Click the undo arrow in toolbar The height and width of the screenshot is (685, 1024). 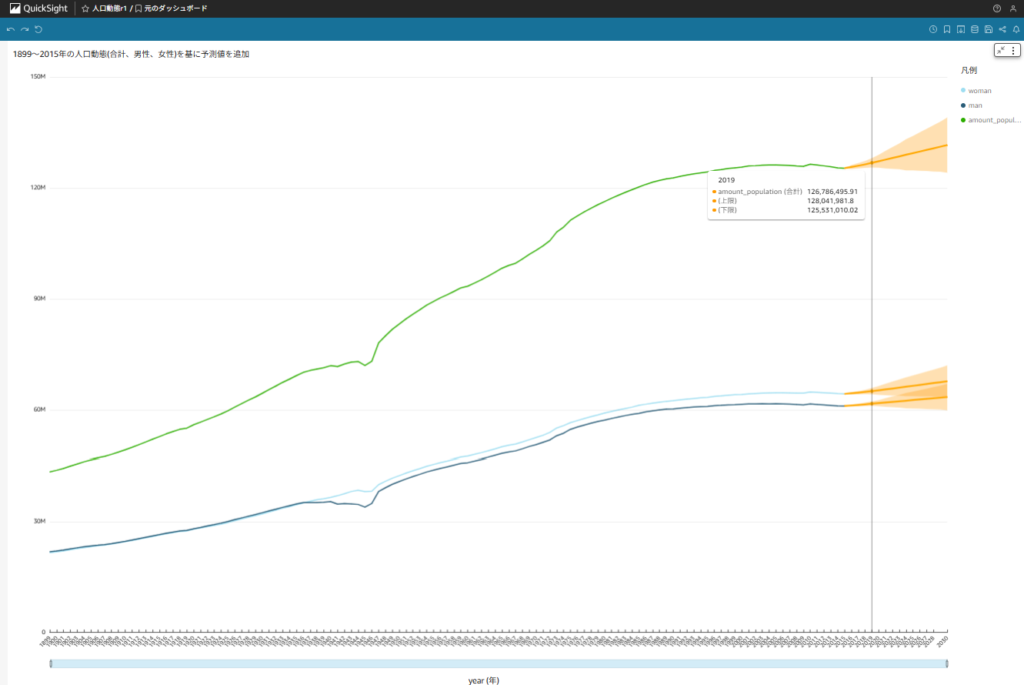[x=10, y=29]
